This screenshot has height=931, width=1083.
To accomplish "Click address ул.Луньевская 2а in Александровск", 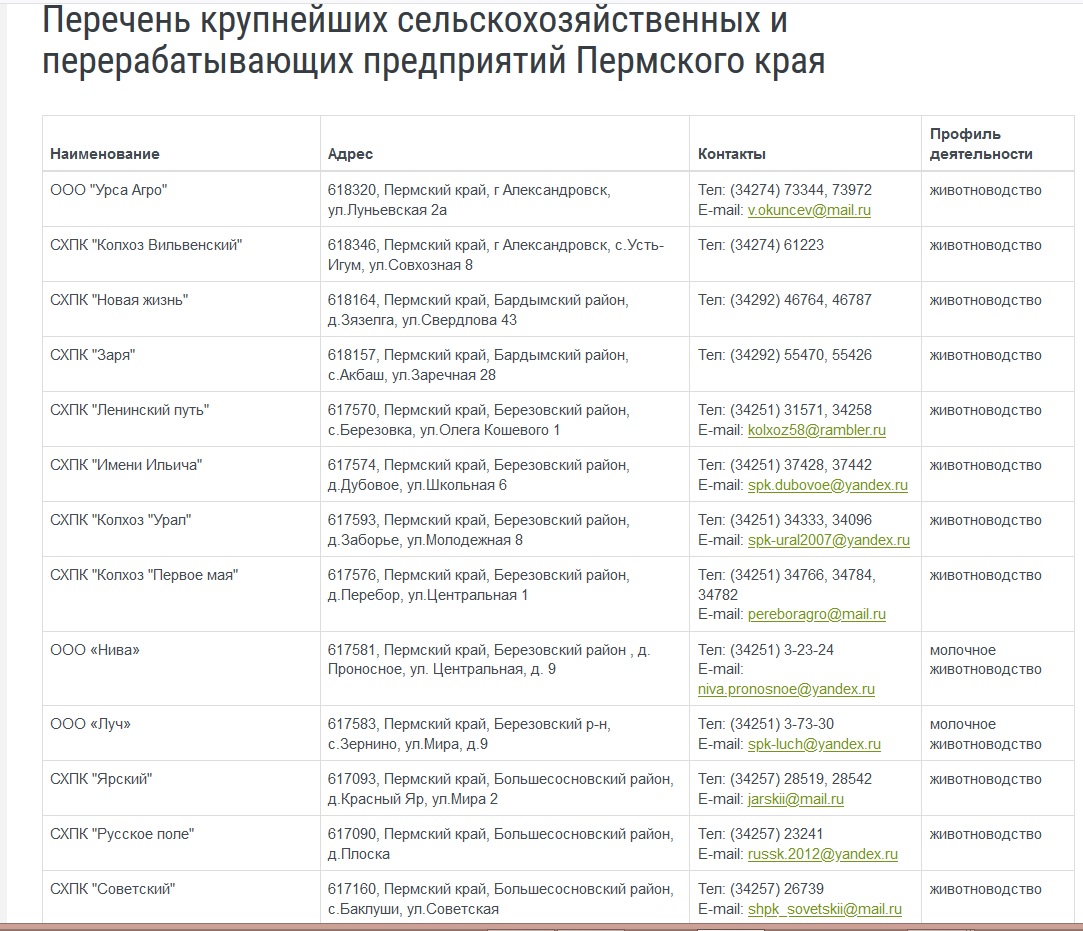I will [x=469, y=200].
